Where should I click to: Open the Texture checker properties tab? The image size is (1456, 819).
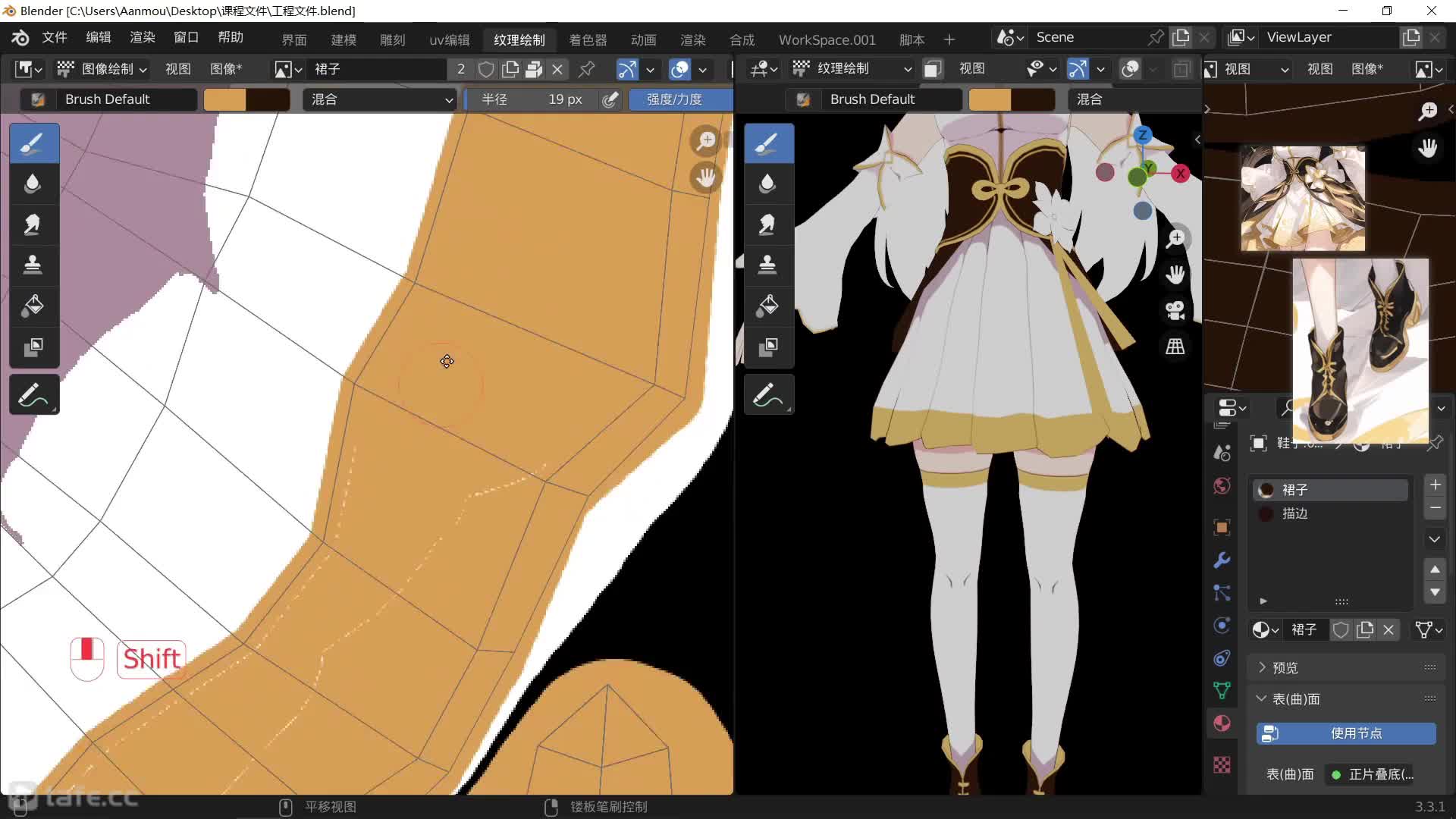[1222, 765]
